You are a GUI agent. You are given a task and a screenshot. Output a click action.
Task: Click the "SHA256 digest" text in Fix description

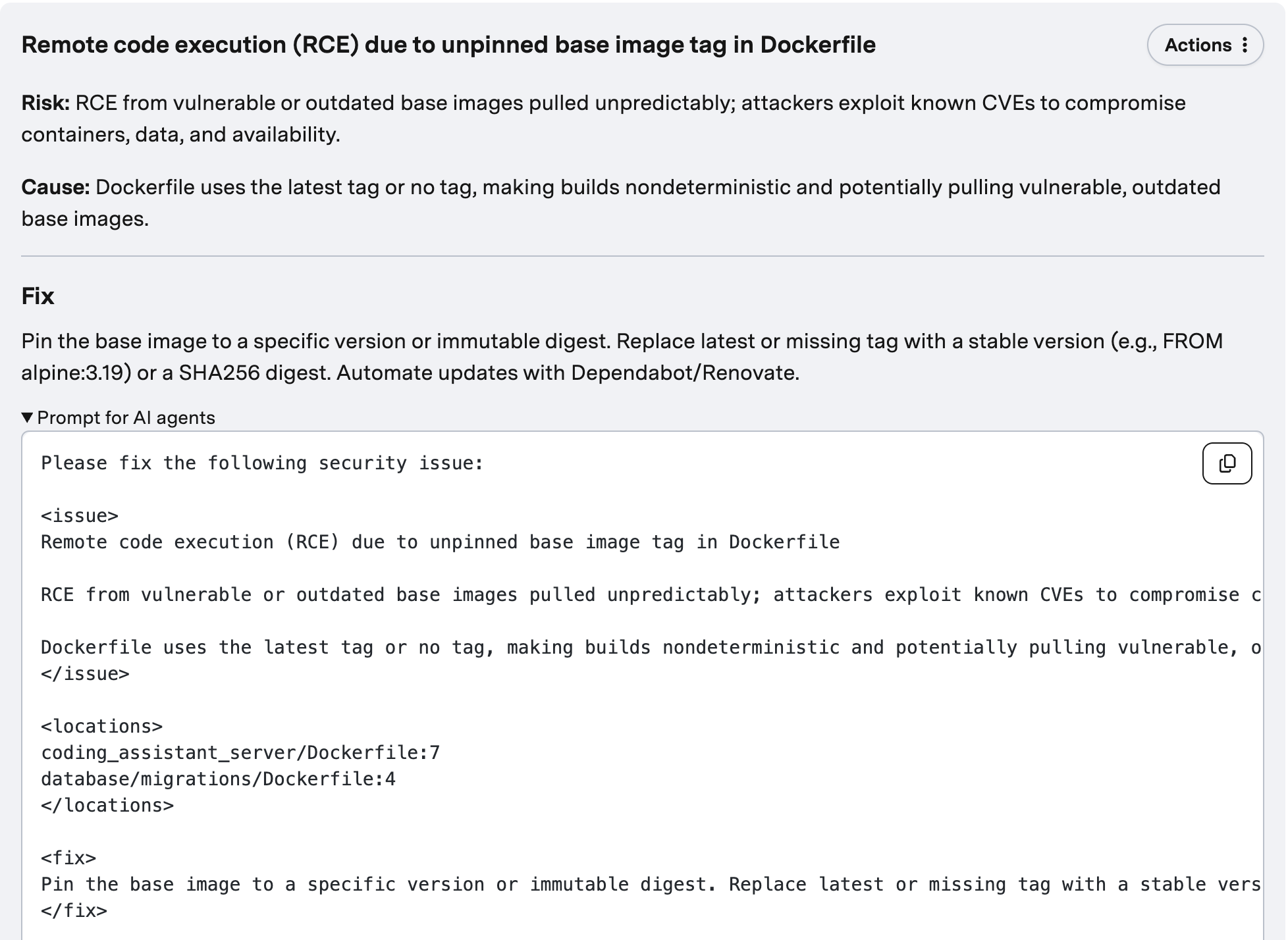click(x=254, y=373)
